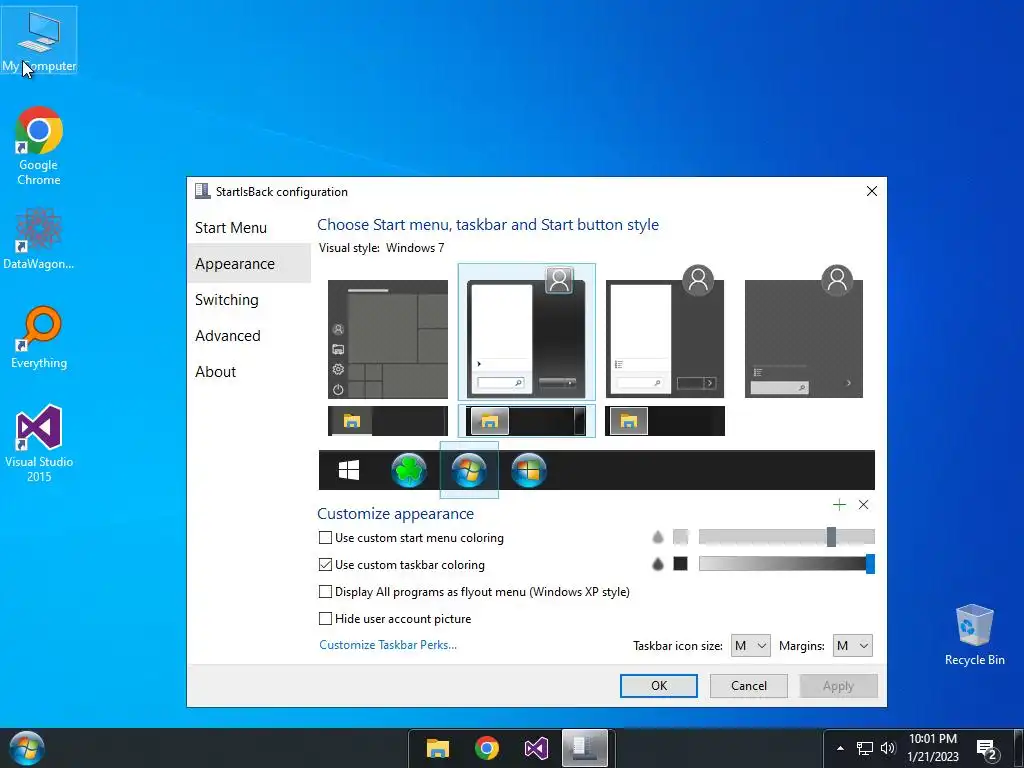
Task: Confirm settings with the OK button
Action: (x=658, y=686)
